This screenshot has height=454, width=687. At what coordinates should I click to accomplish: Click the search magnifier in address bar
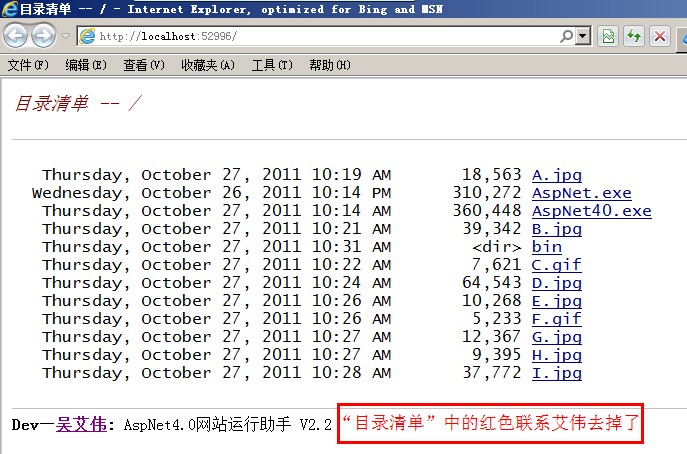click(567, 36)
